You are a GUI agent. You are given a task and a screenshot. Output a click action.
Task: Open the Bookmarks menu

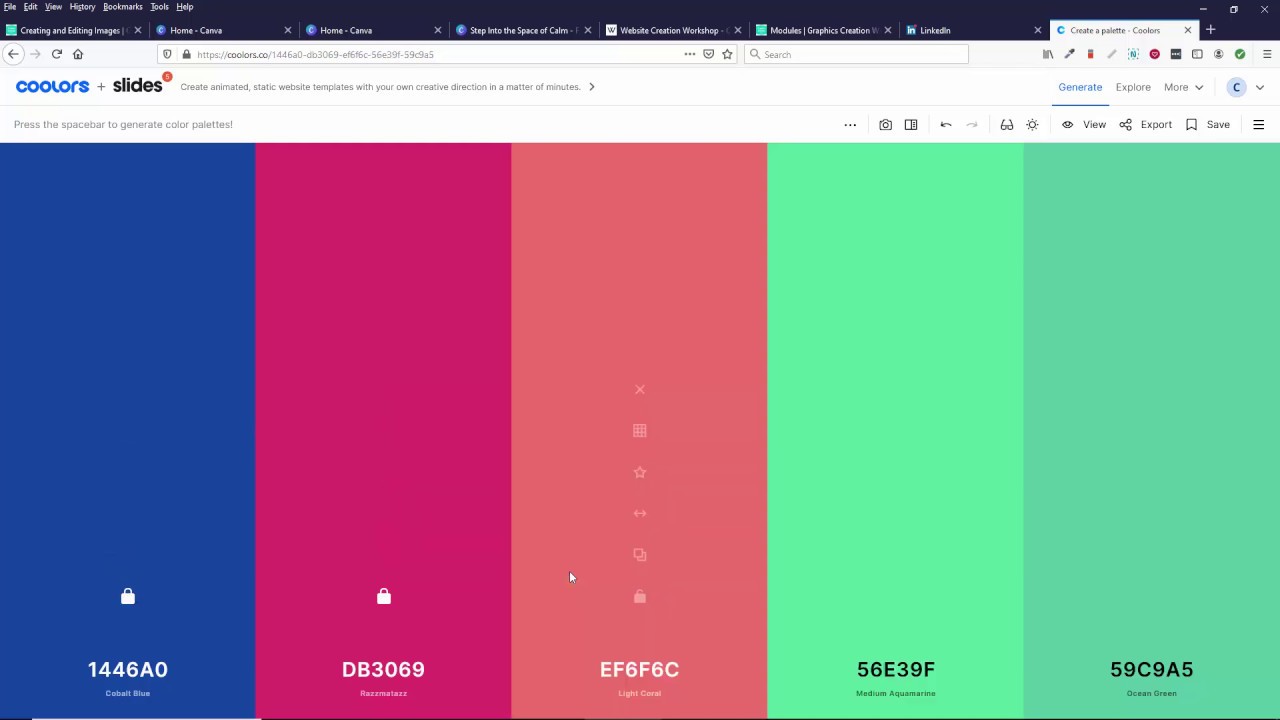tap(123, 7)
